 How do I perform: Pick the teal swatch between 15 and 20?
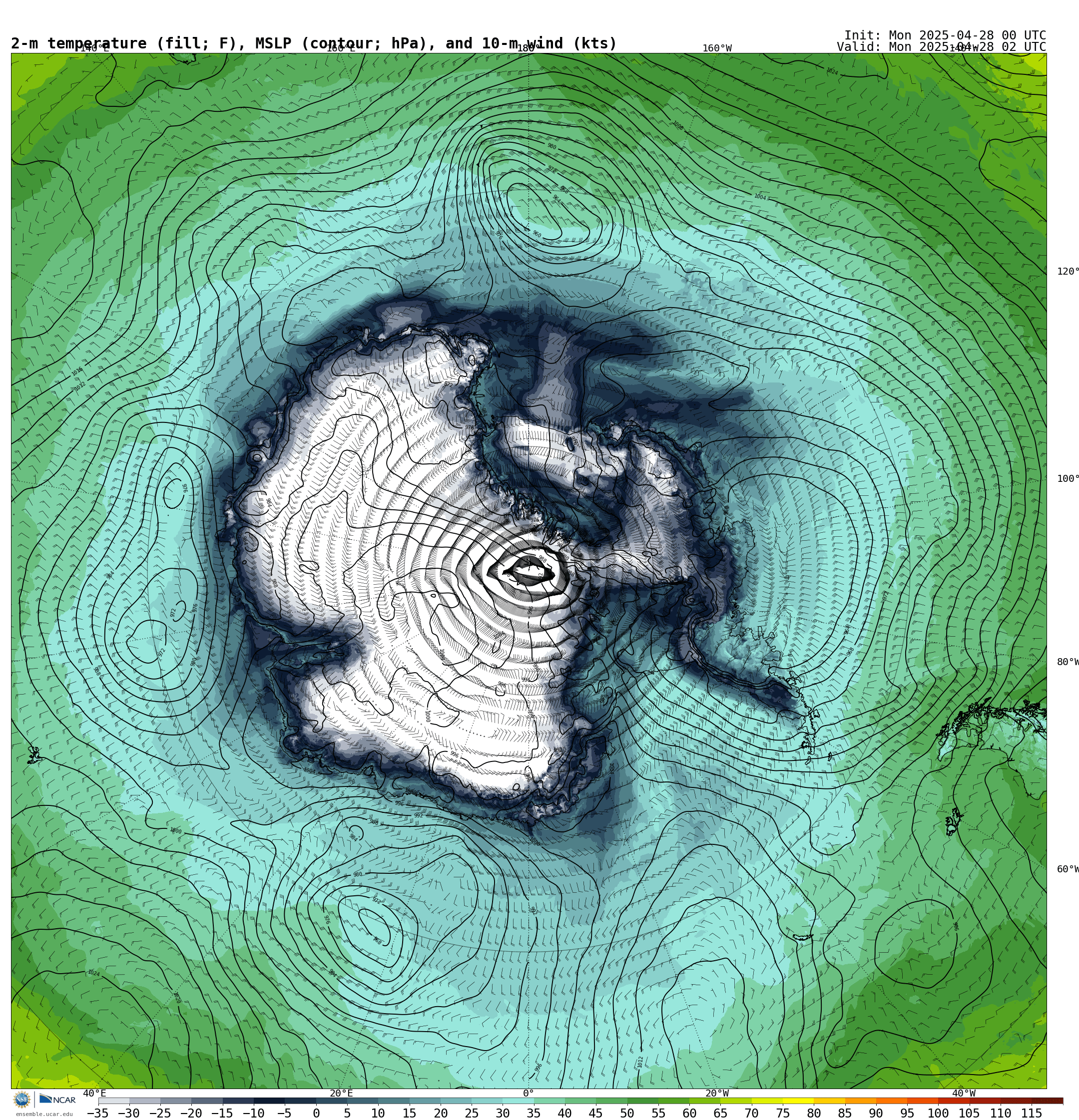click(x=425, y=1101)
